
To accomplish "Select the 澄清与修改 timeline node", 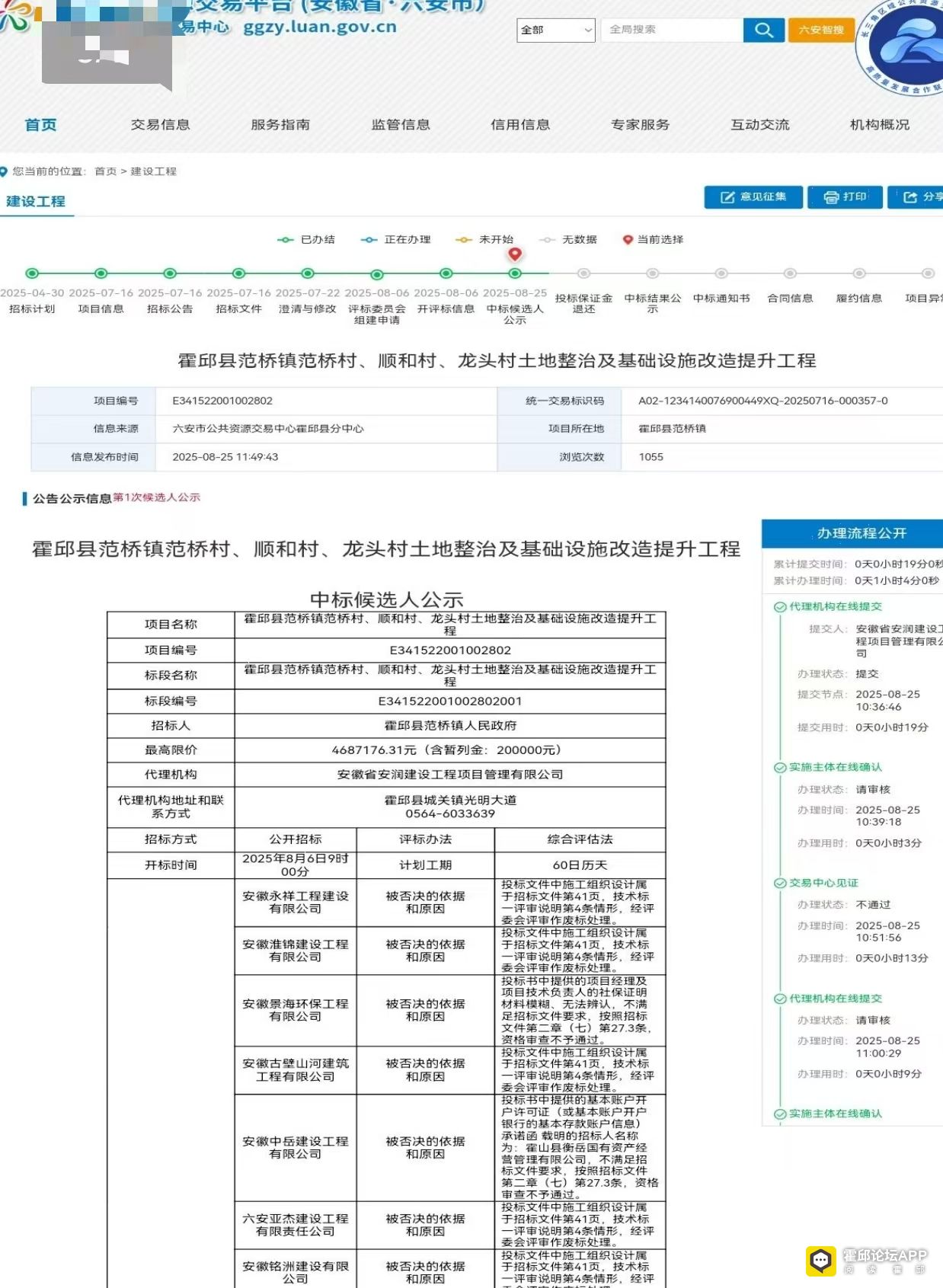I will 308,273.
